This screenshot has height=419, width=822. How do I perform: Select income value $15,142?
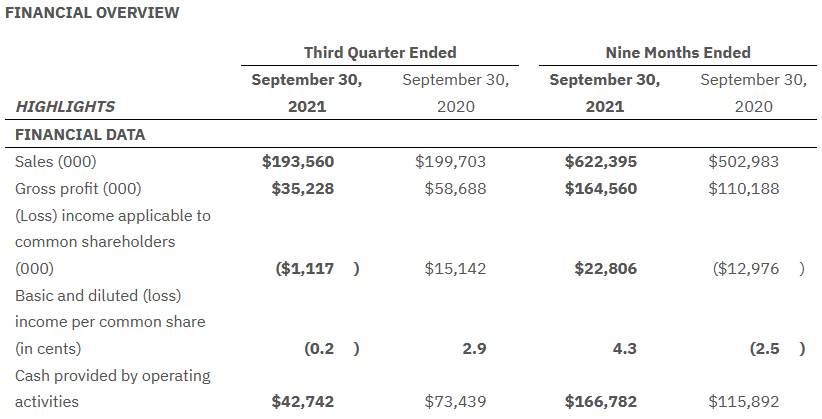pos(455,268)
